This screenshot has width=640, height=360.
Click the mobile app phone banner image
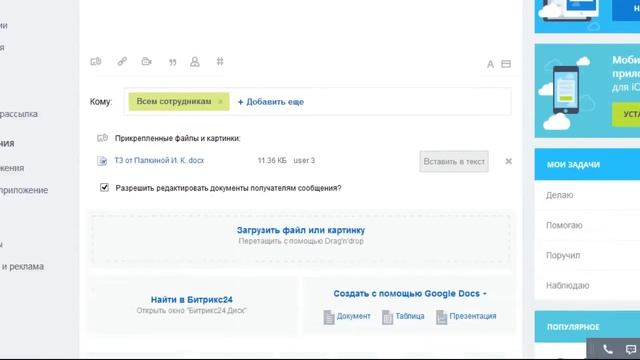click(566, 92)
